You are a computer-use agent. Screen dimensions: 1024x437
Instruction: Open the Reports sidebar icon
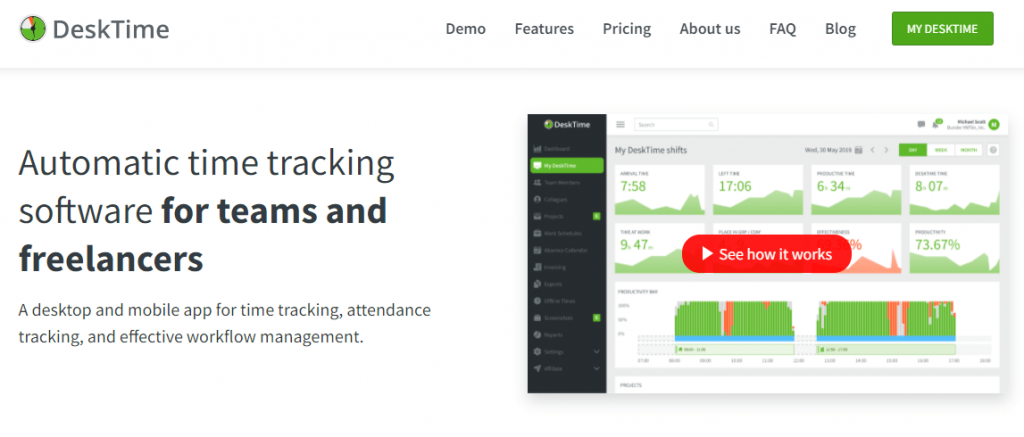coord(537,334)
